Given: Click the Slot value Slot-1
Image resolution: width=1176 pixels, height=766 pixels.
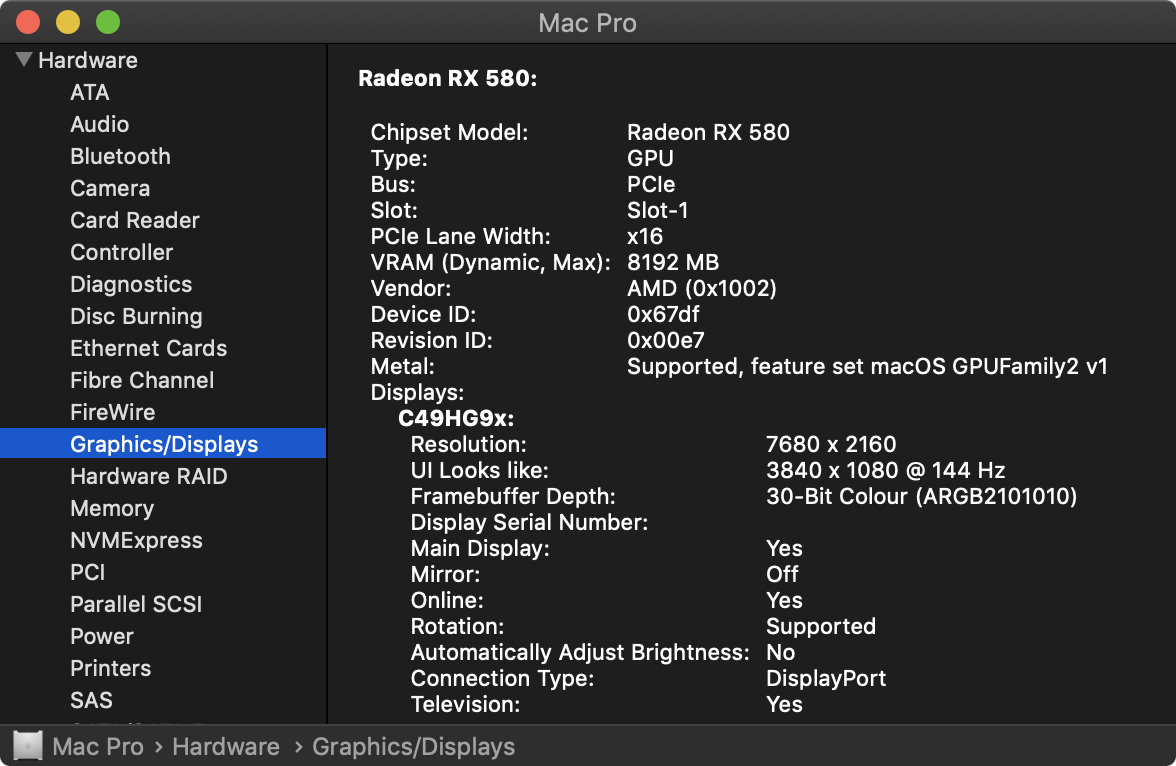Looking at the screenshot, I should pos(658,210).
